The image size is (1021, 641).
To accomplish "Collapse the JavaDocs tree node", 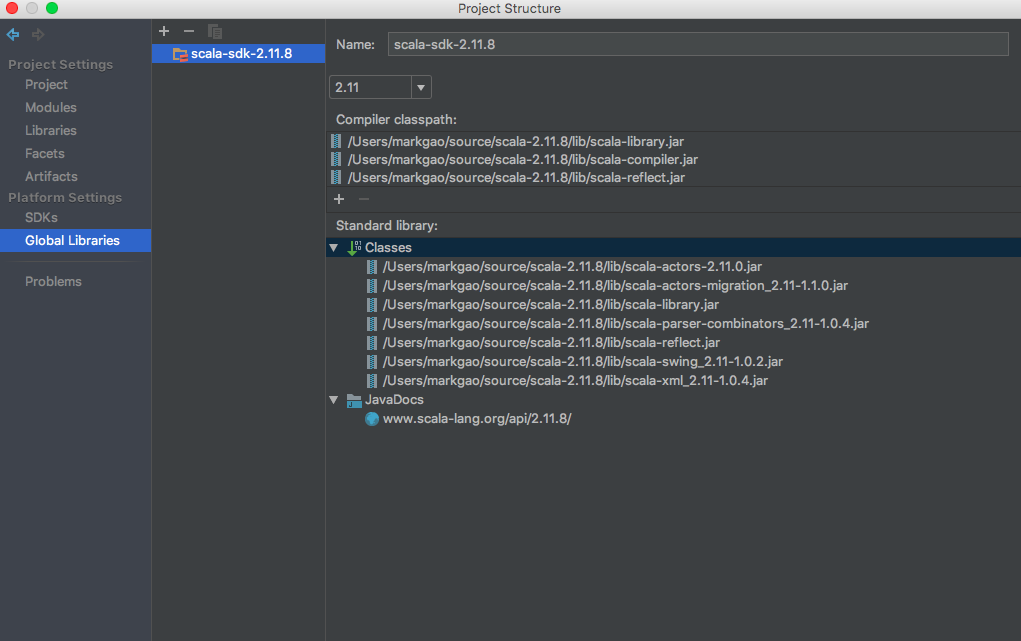I will 334,400.
